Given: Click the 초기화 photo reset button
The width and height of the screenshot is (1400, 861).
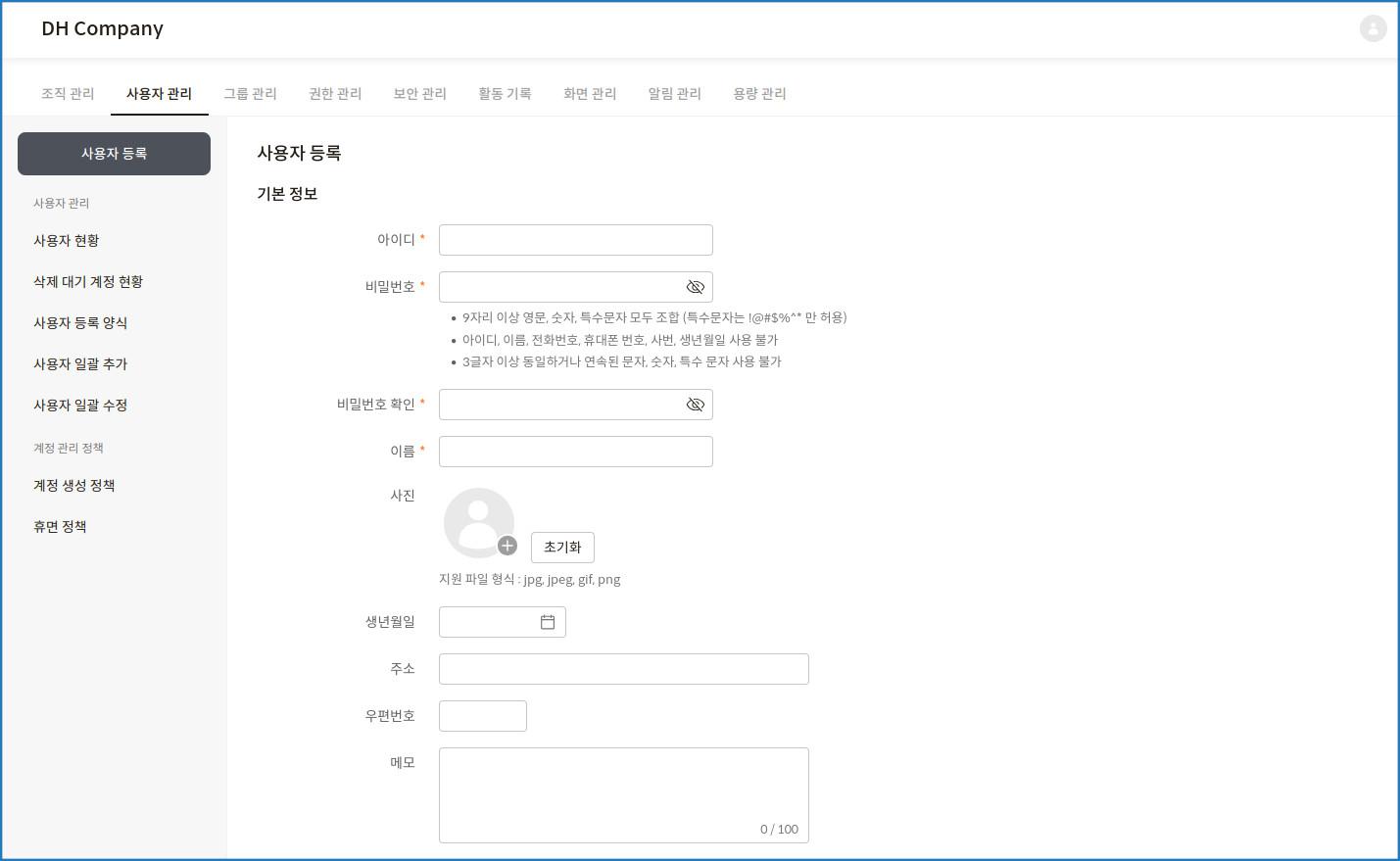Looking at the screenshot, I should click(562, 548).
